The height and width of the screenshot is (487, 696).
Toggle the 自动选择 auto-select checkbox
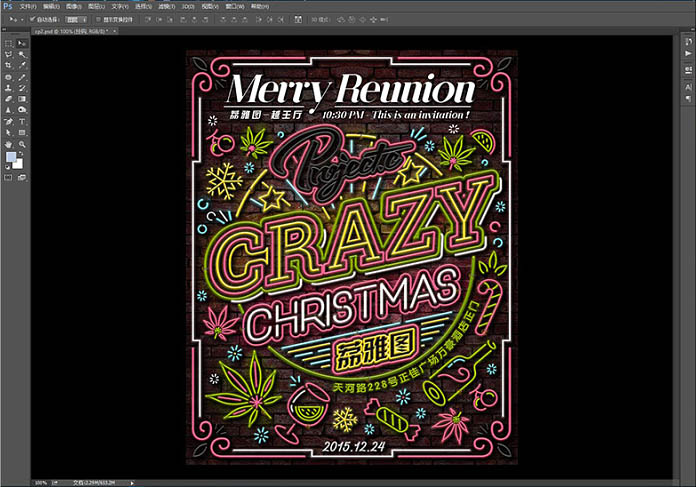coord(32,19)
